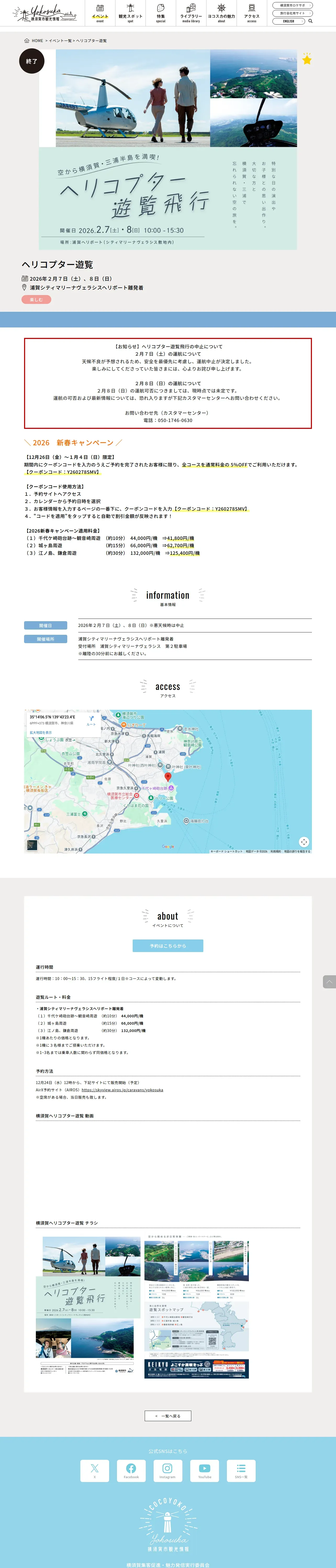Click 地図の誤りを報告する map link
The width and height of the screenshot is (336, 1568).
(x=297, y=852)
